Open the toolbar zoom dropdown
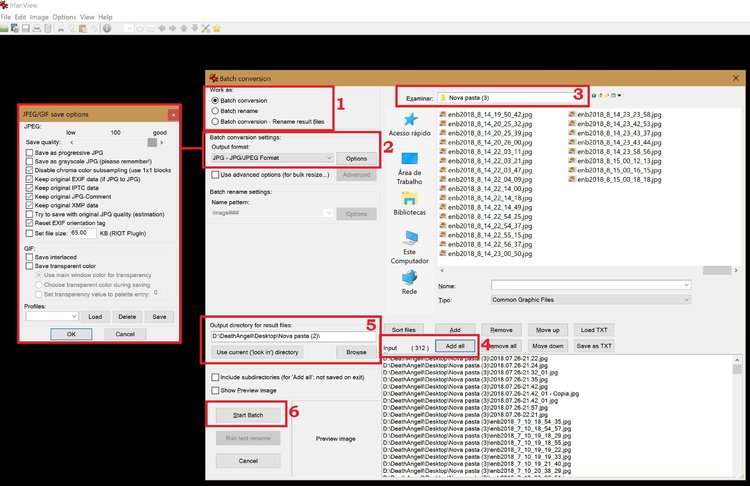The width and height of the screenshot is (750, 486). [129, 28]
